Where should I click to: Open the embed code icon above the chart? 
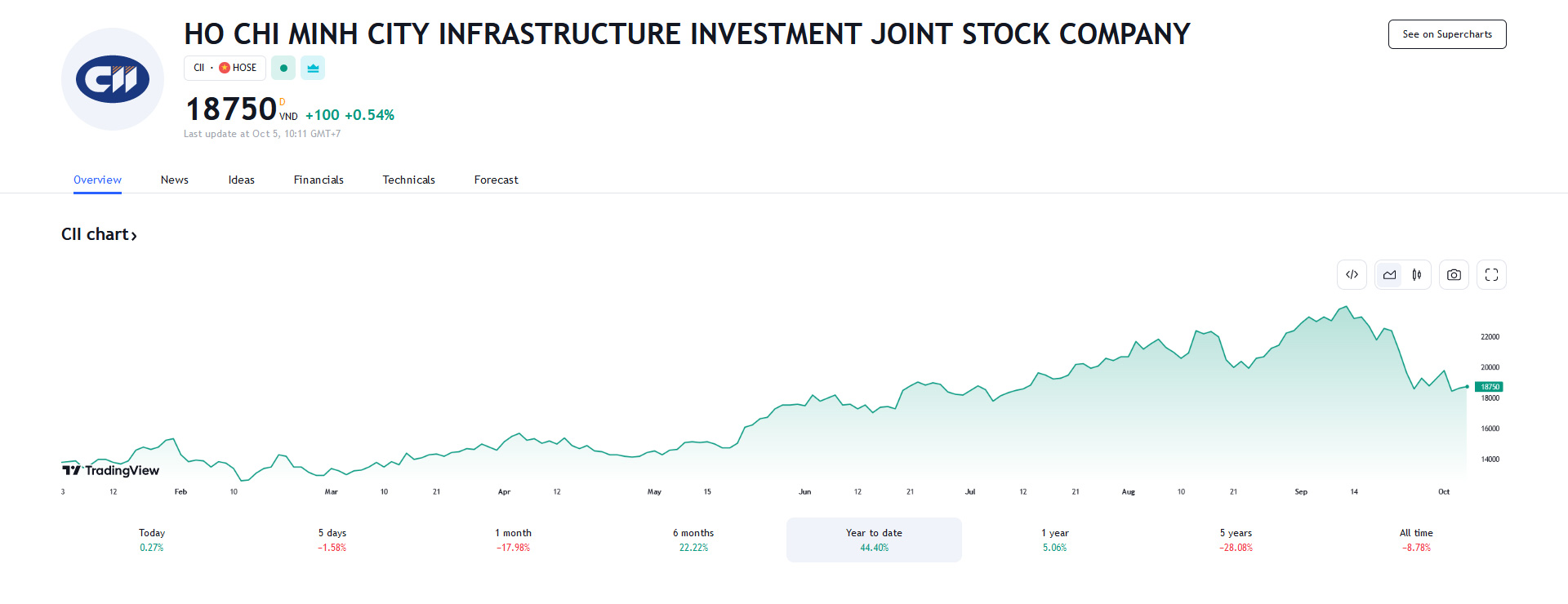pyautogui.click(x=1352, y=274)
